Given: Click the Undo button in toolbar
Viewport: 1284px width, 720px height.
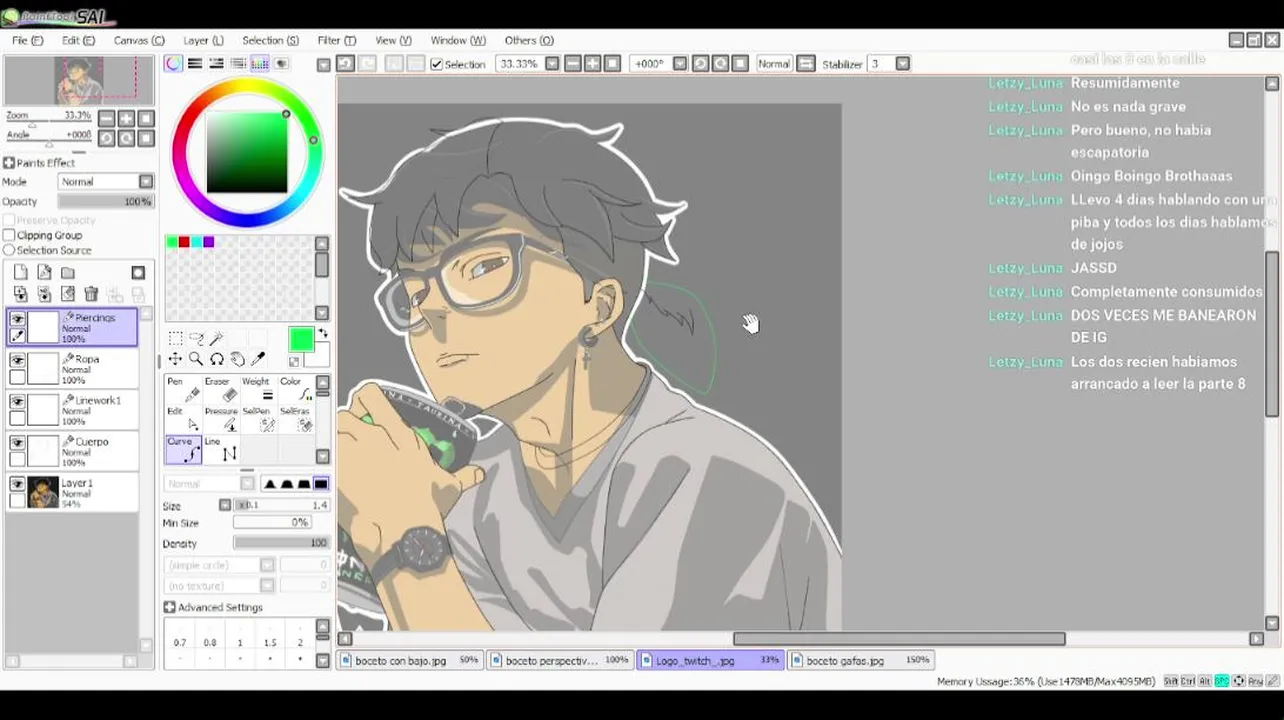Looking at the screenshot, I should (x=345, y=63).
